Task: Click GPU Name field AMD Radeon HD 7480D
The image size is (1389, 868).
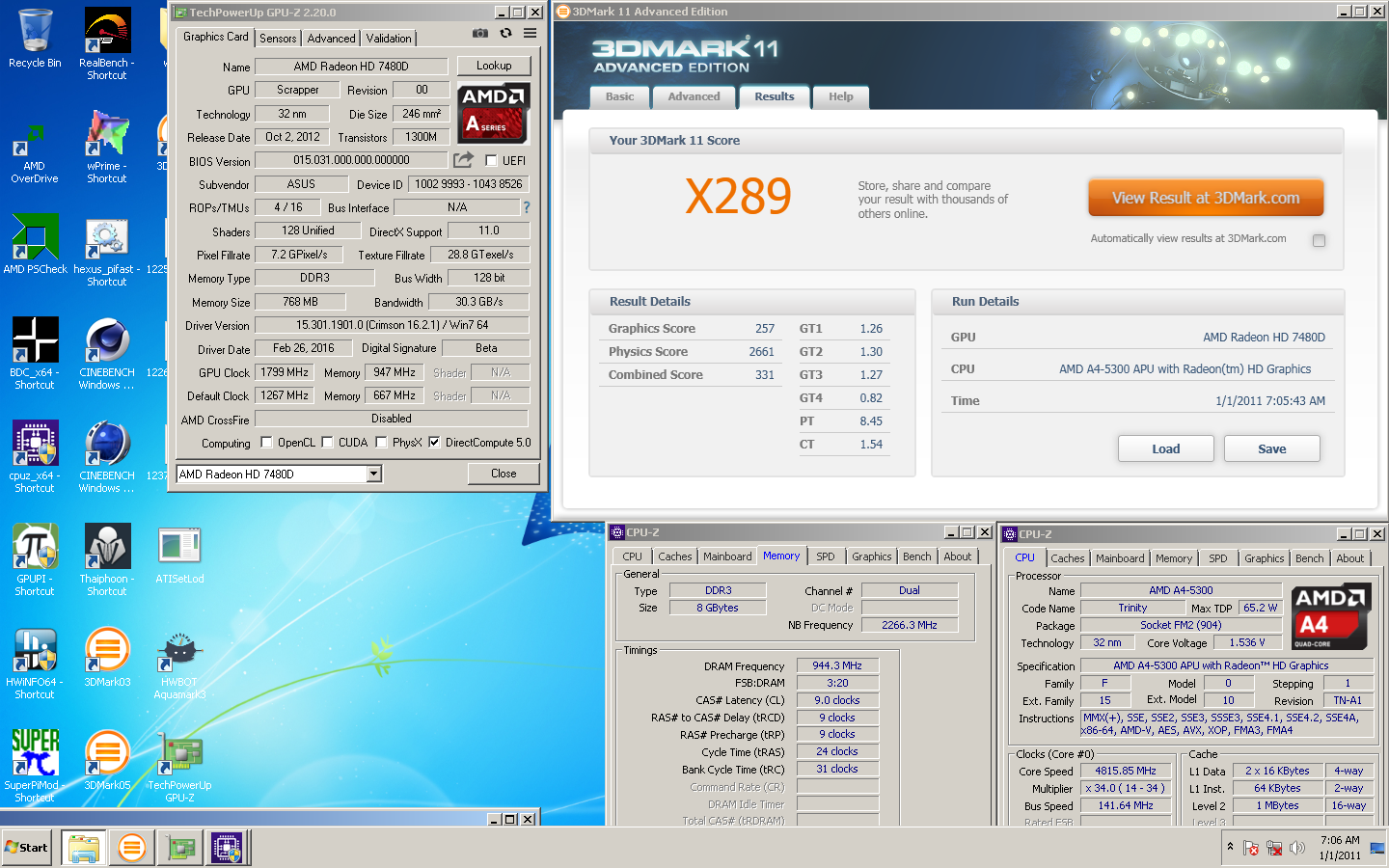Action: [351, 67]
